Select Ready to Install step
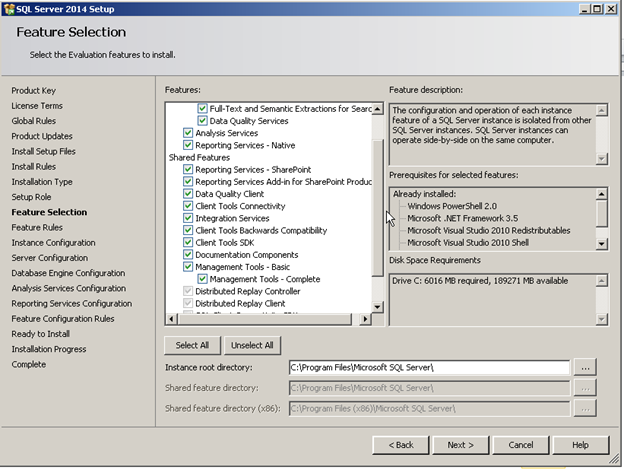The image size is (624, 470). pyautogui.click(x=41, y=333)
